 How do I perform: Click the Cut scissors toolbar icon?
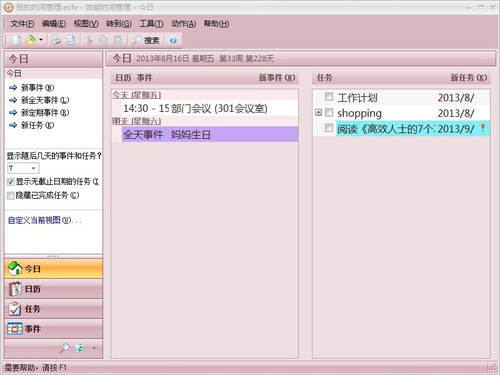[89, 40]
